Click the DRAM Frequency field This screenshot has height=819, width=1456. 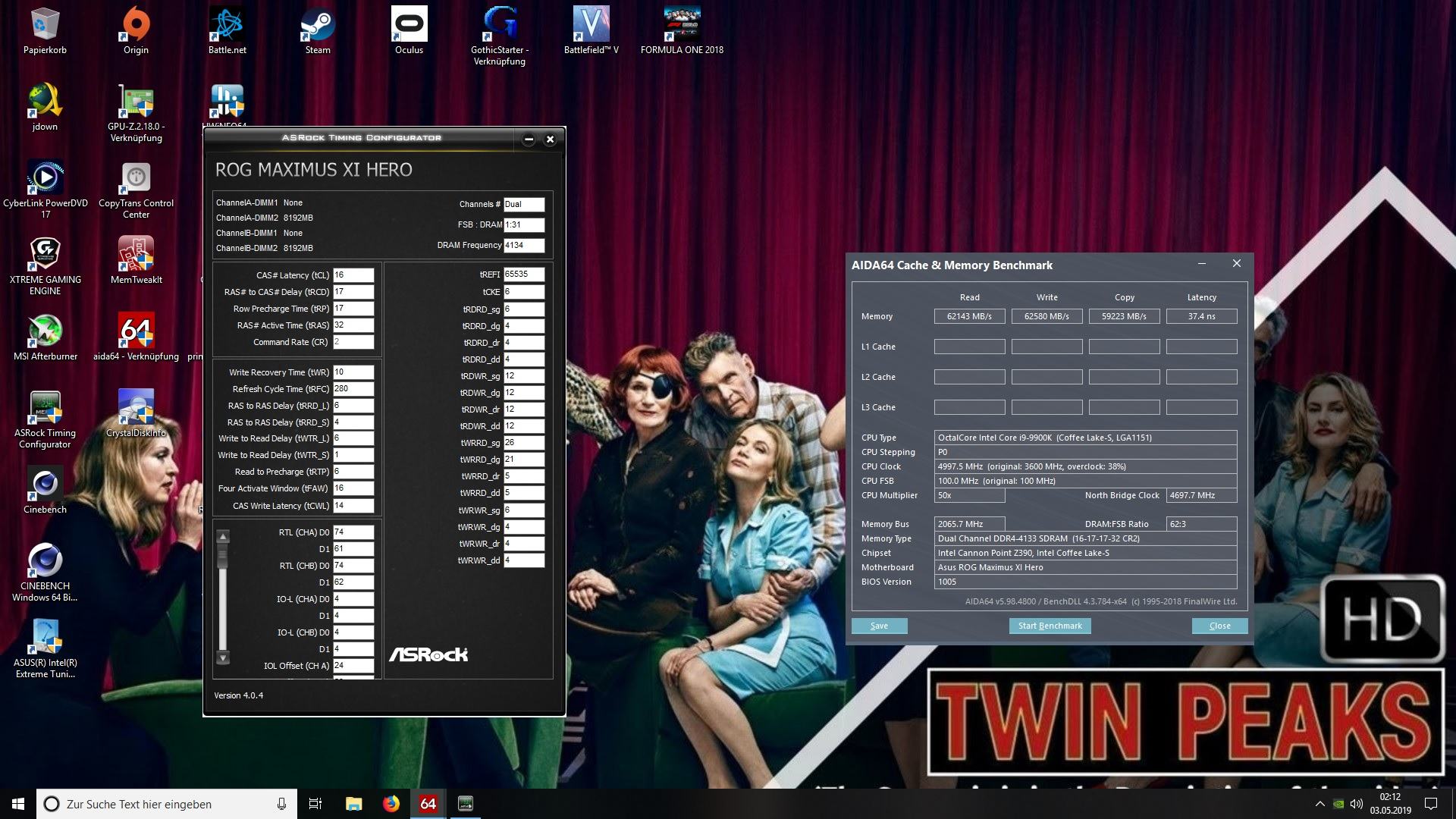524,246
